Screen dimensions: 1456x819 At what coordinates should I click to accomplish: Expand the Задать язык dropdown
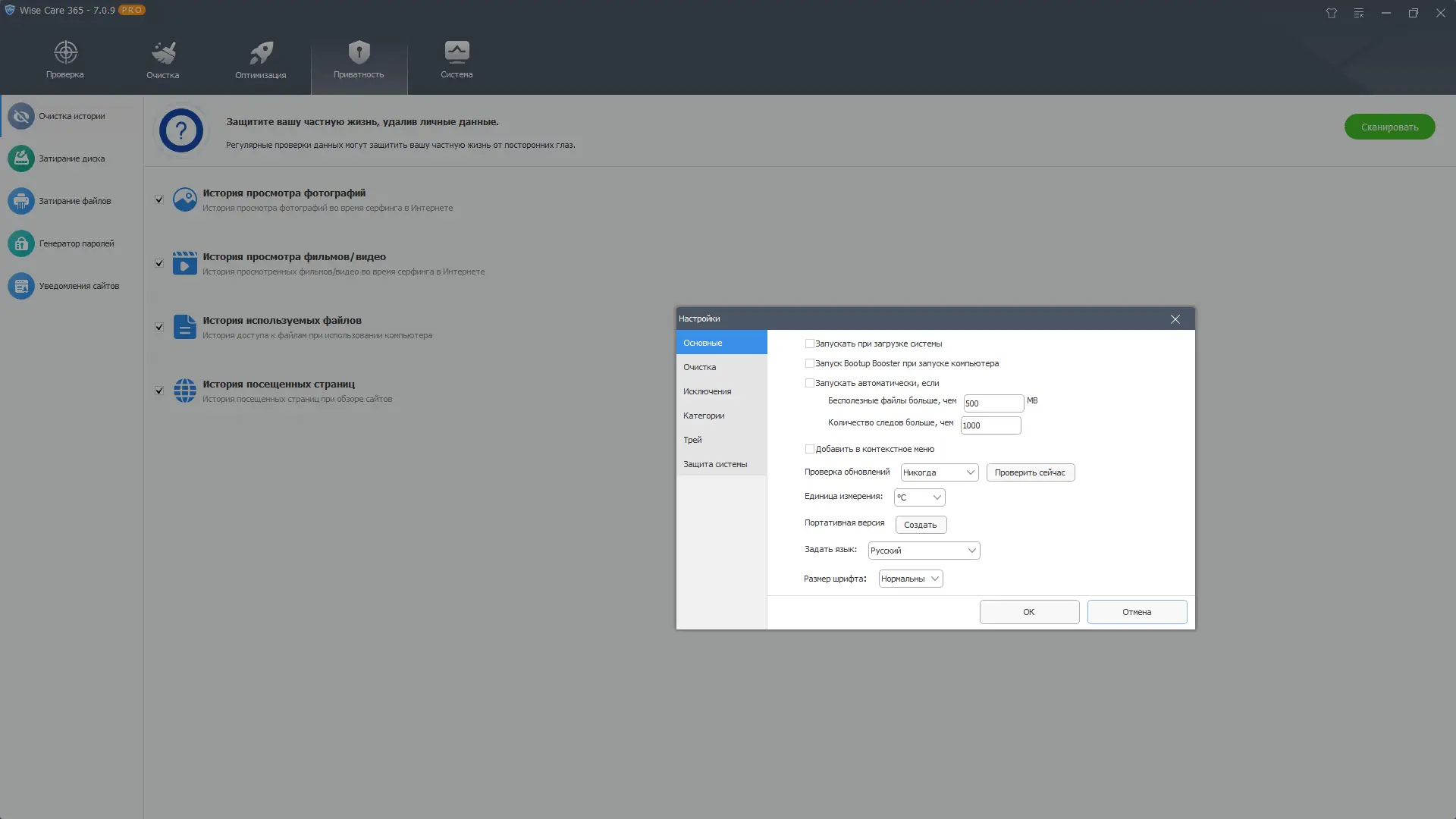923,550
